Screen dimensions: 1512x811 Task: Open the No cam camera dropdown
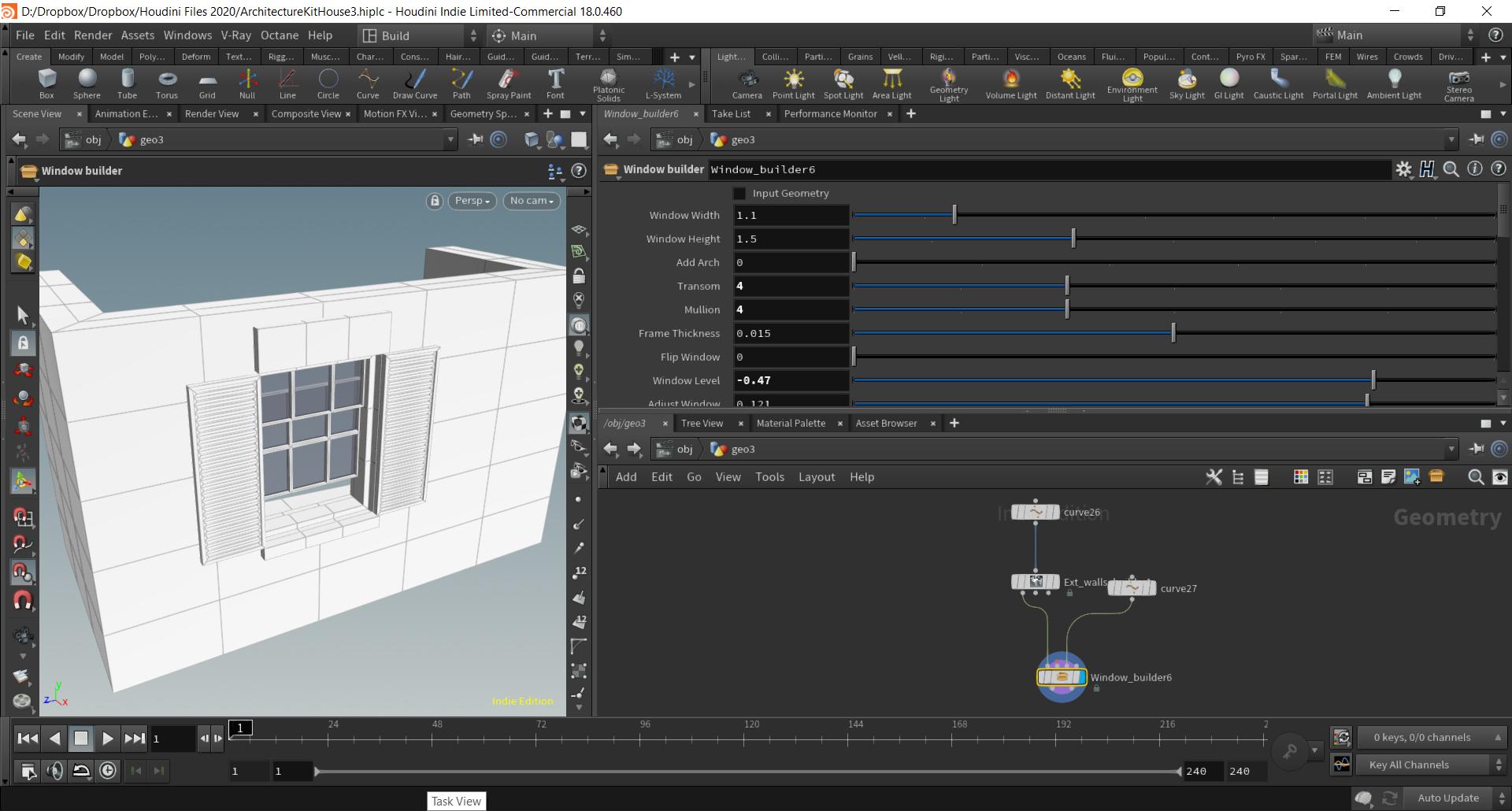point(532,201)
